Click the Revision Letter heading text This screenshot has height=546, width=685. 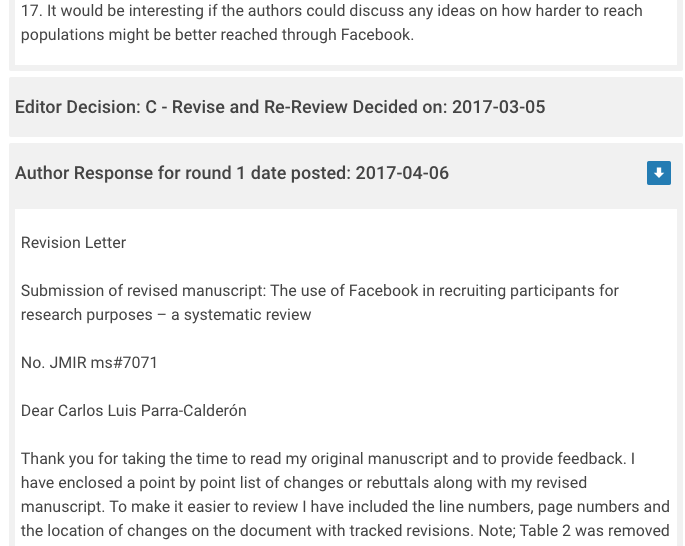coord(74,242)
